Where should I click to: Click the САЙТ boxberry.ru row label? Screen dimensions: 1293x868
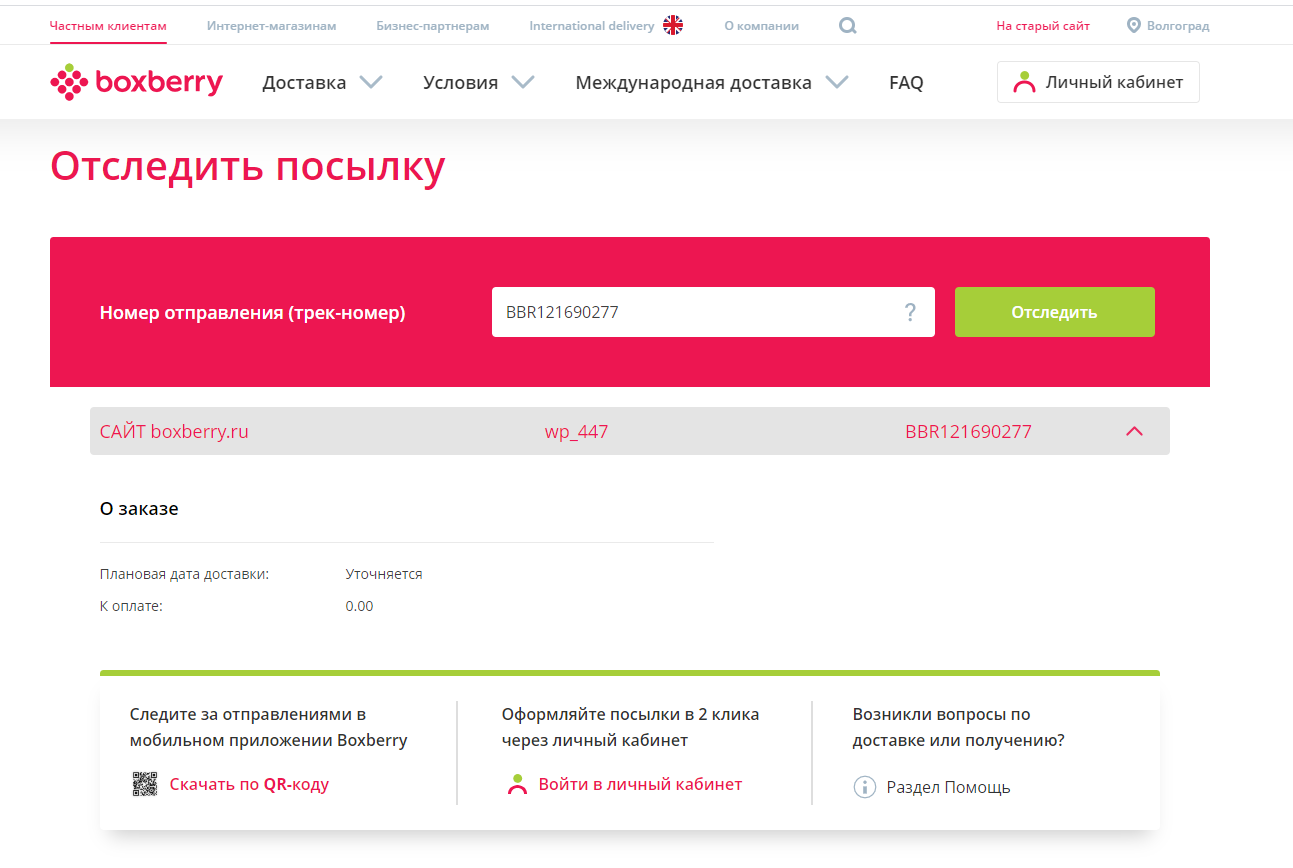[x=174, y=431]
